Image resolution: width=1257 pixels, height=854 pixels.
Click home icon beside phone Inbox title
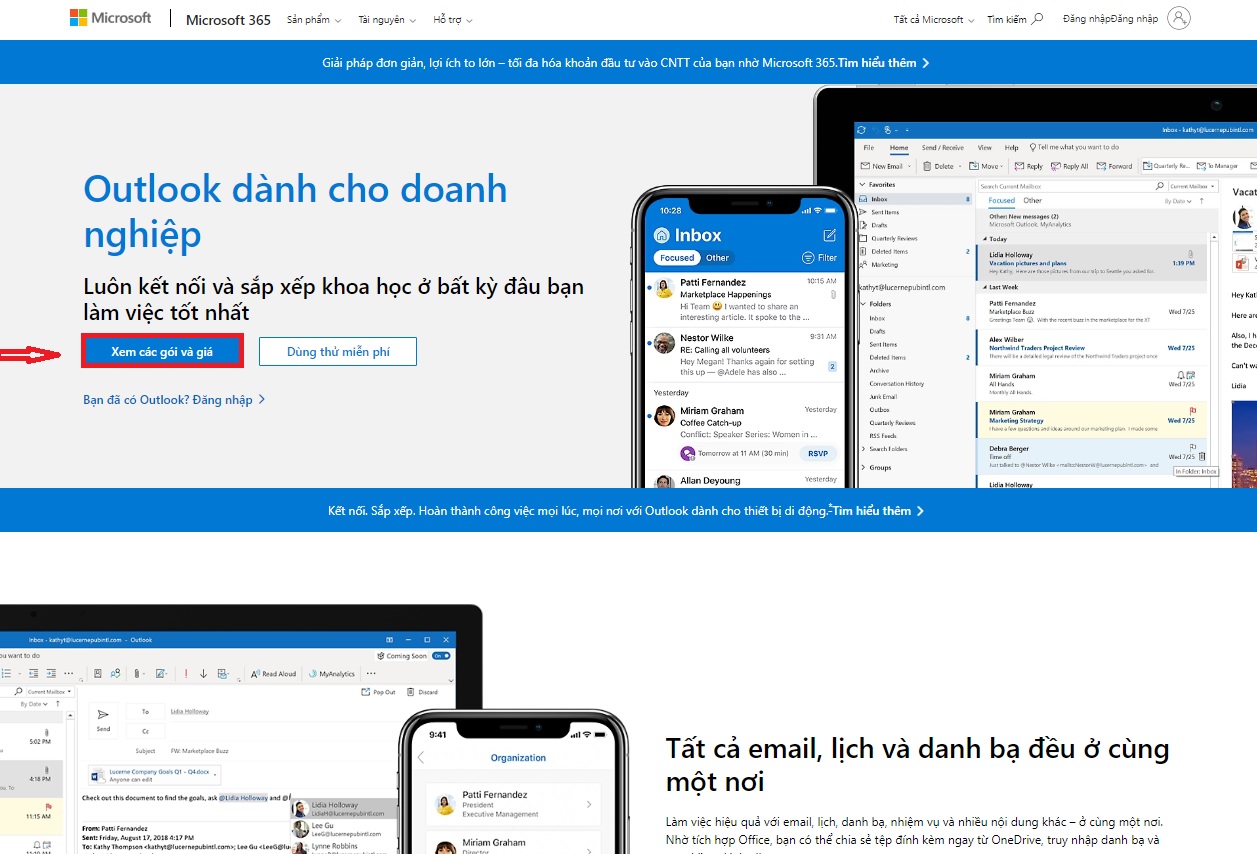click(661, 235)
